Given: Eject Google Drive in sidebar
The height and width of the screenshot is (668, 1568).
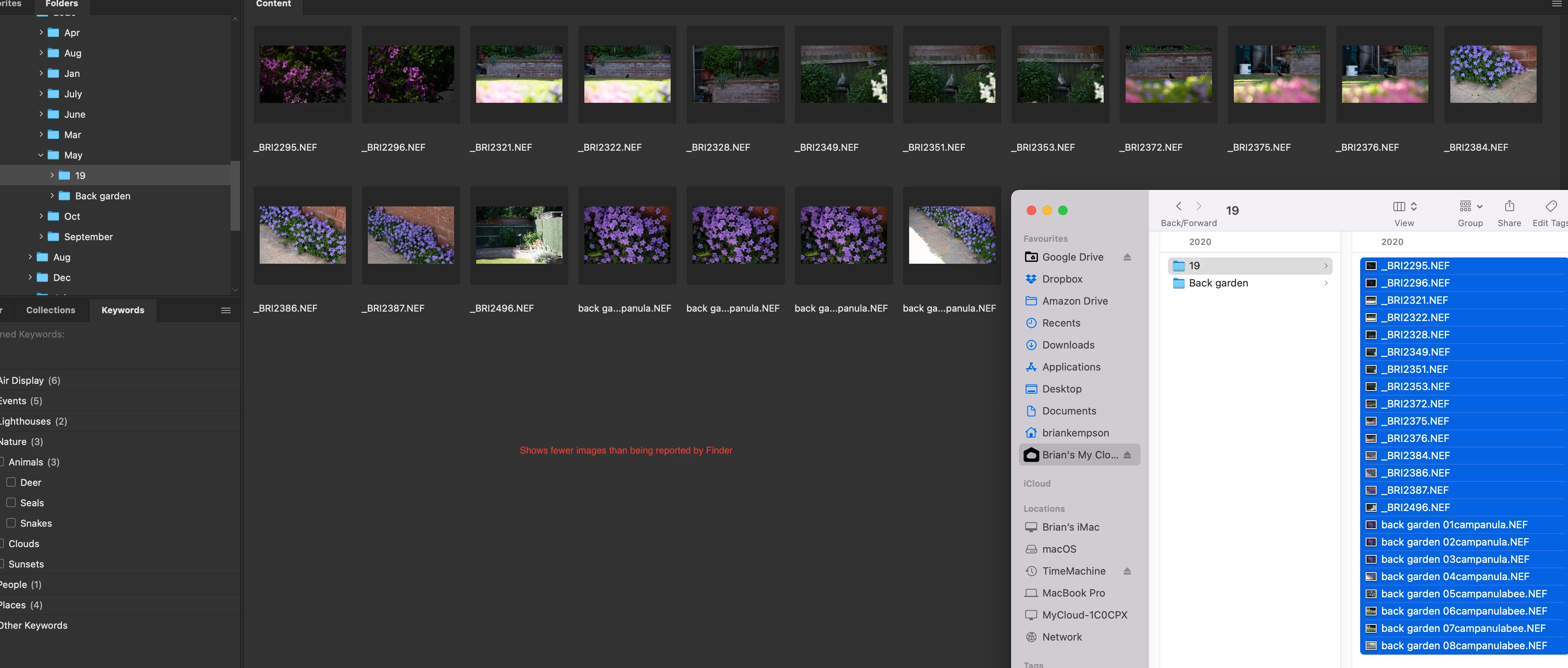Looking at the screenshot, I should [1127, 257].
